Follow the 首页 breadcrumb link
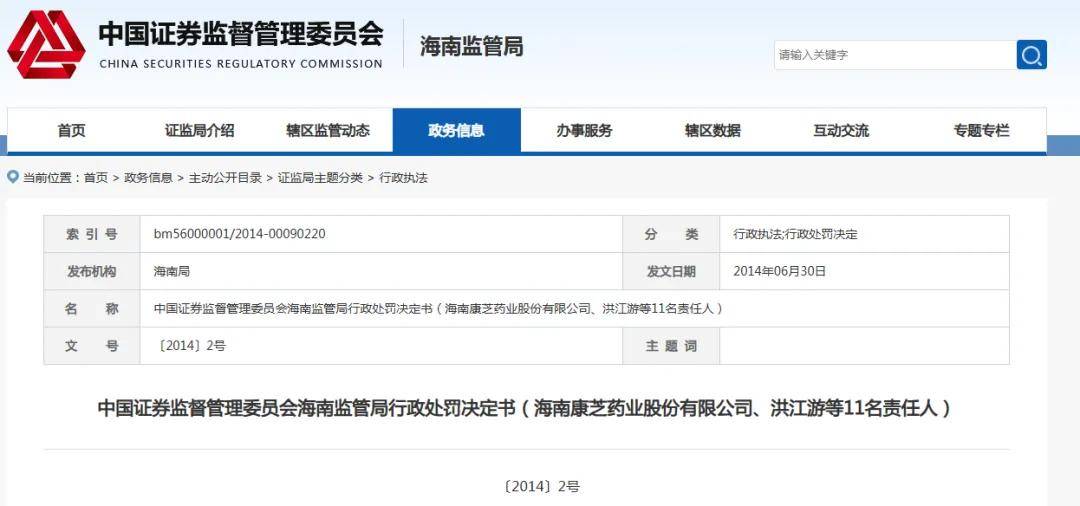 coord(96,178)
